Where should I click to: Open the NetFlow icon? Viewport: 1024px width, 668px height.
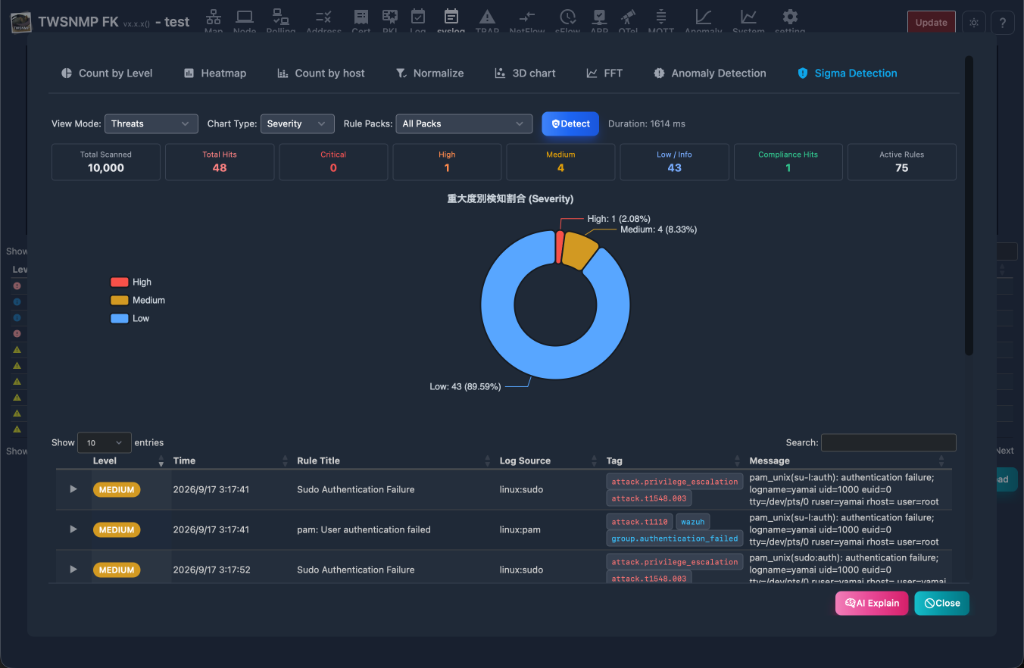[x=526, y=20]
